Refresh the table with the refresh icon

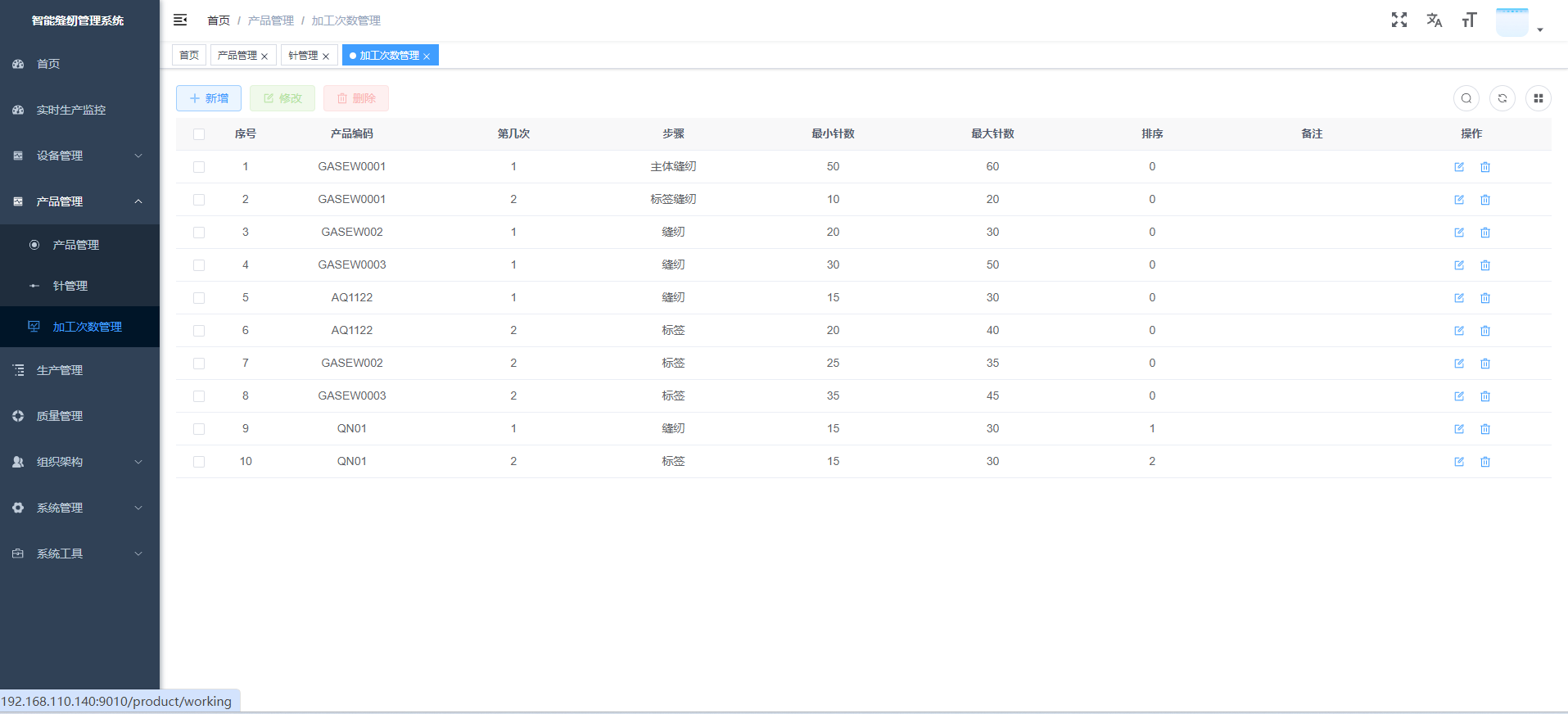1502,98
